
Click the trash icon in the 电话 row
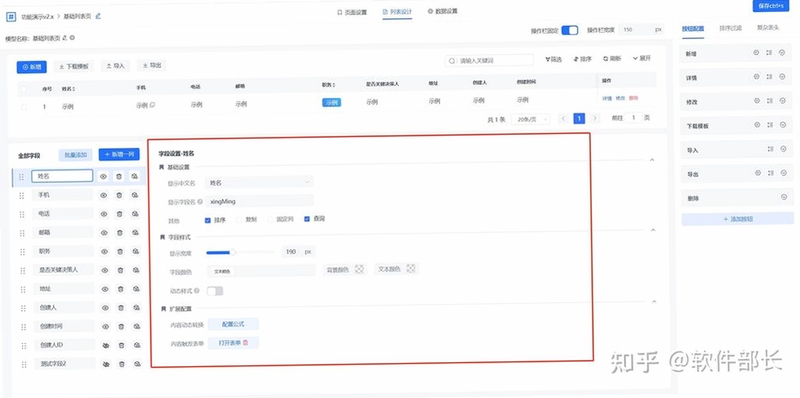[119, 214]
